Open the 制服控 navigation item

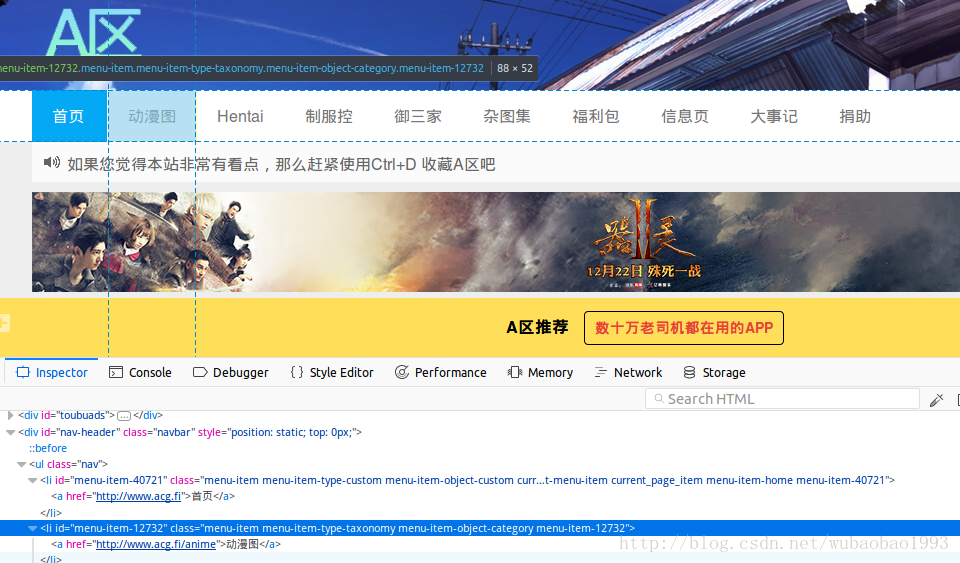click(329, 116)
